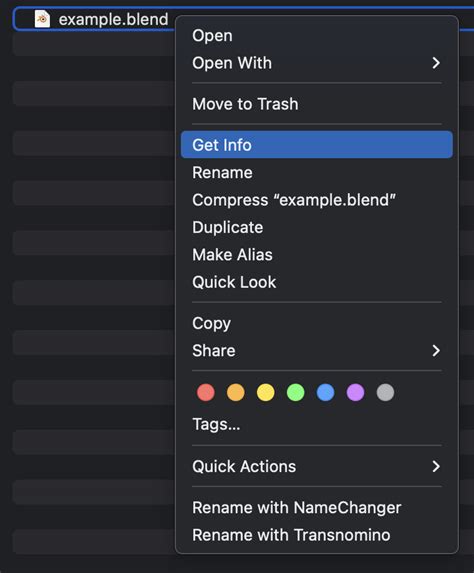474x573 pixels.
Task: Apply the blue tag color
Action: (326, 392)
